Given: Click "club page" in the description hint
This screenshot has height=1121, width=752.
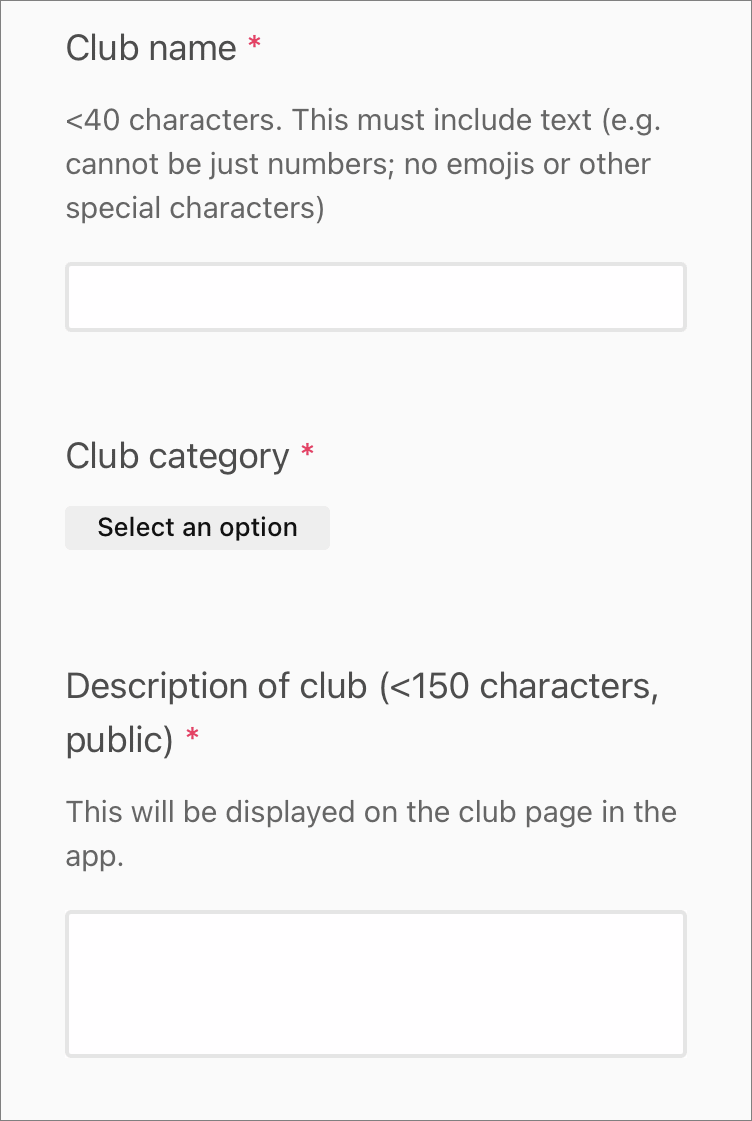Looking at the screenshot, I should (x=538, y=811).
